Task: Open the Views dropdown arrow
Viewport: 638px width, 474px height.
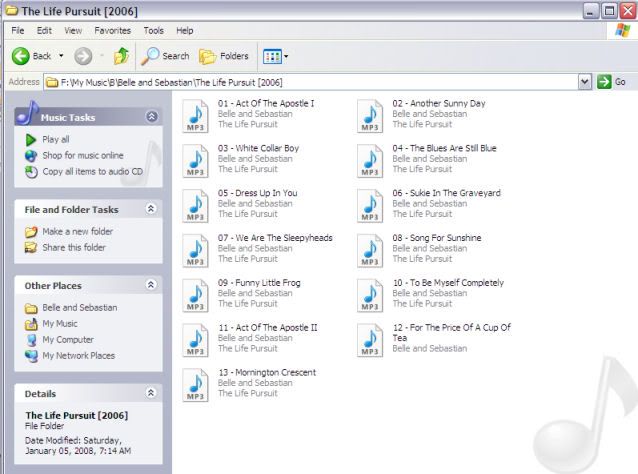Action: click(286, 57)
